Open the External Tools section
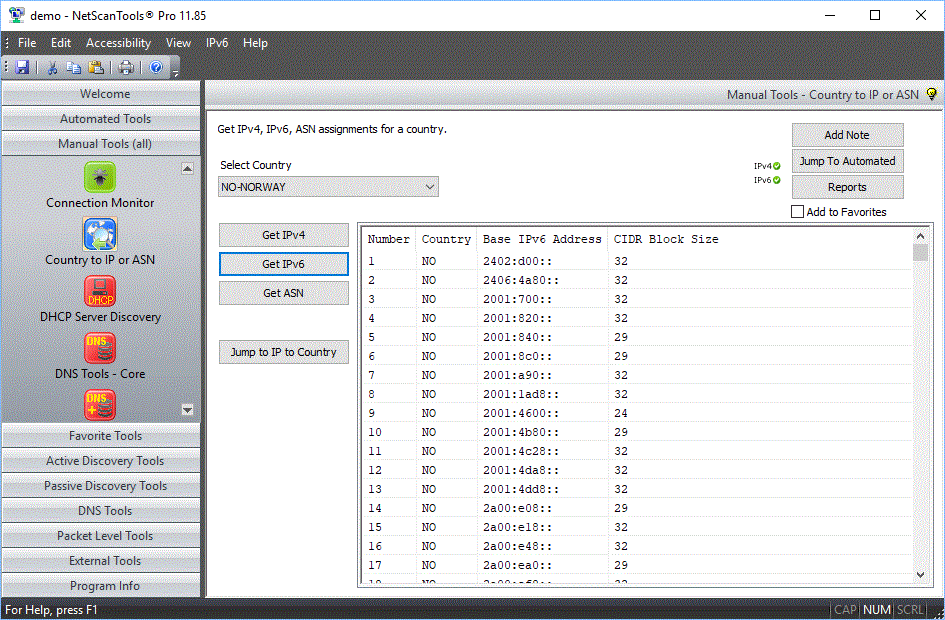Viewport: 945px width, 620px height. [101, 560]
